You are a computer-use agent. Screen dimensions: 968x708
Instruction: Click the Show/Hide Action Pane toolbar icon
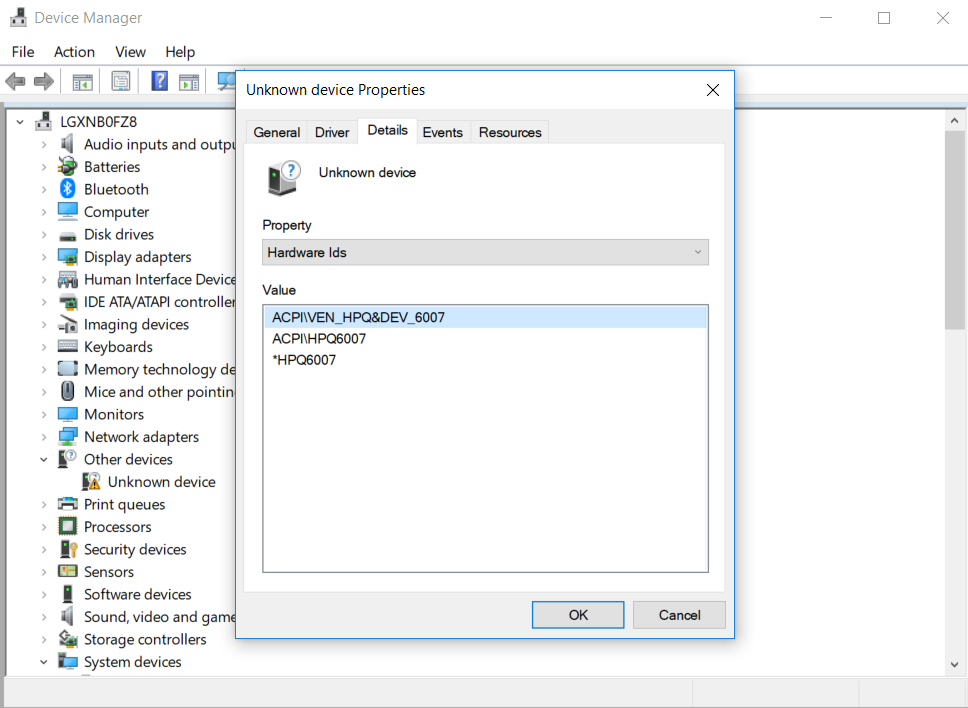click(189, 82)
